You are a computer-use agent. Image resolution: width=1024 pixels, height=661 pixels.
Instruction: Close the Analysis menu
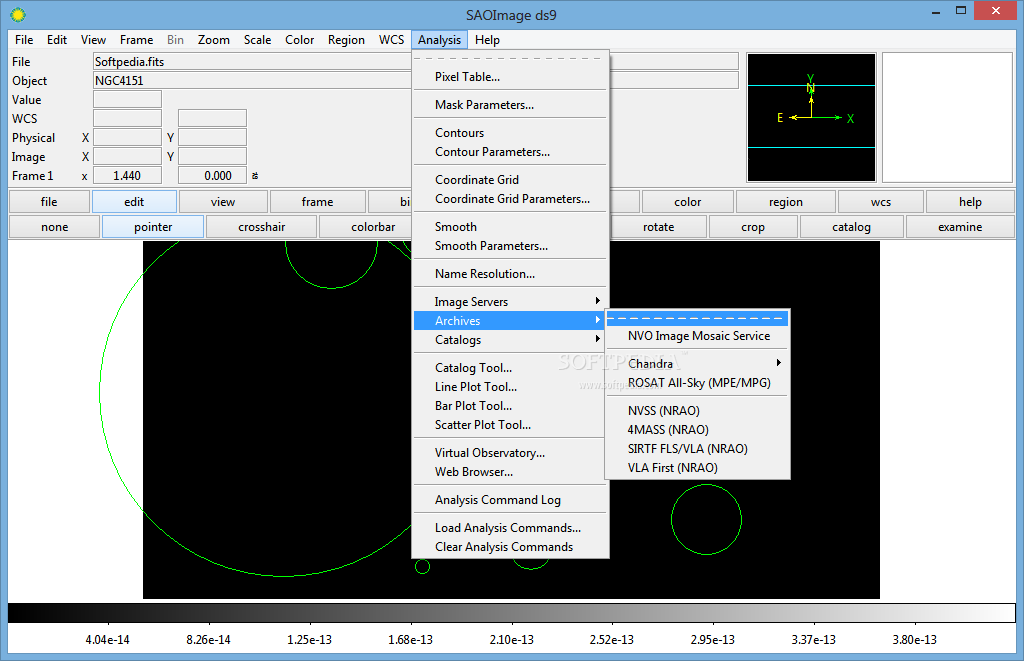pos(440,40)
